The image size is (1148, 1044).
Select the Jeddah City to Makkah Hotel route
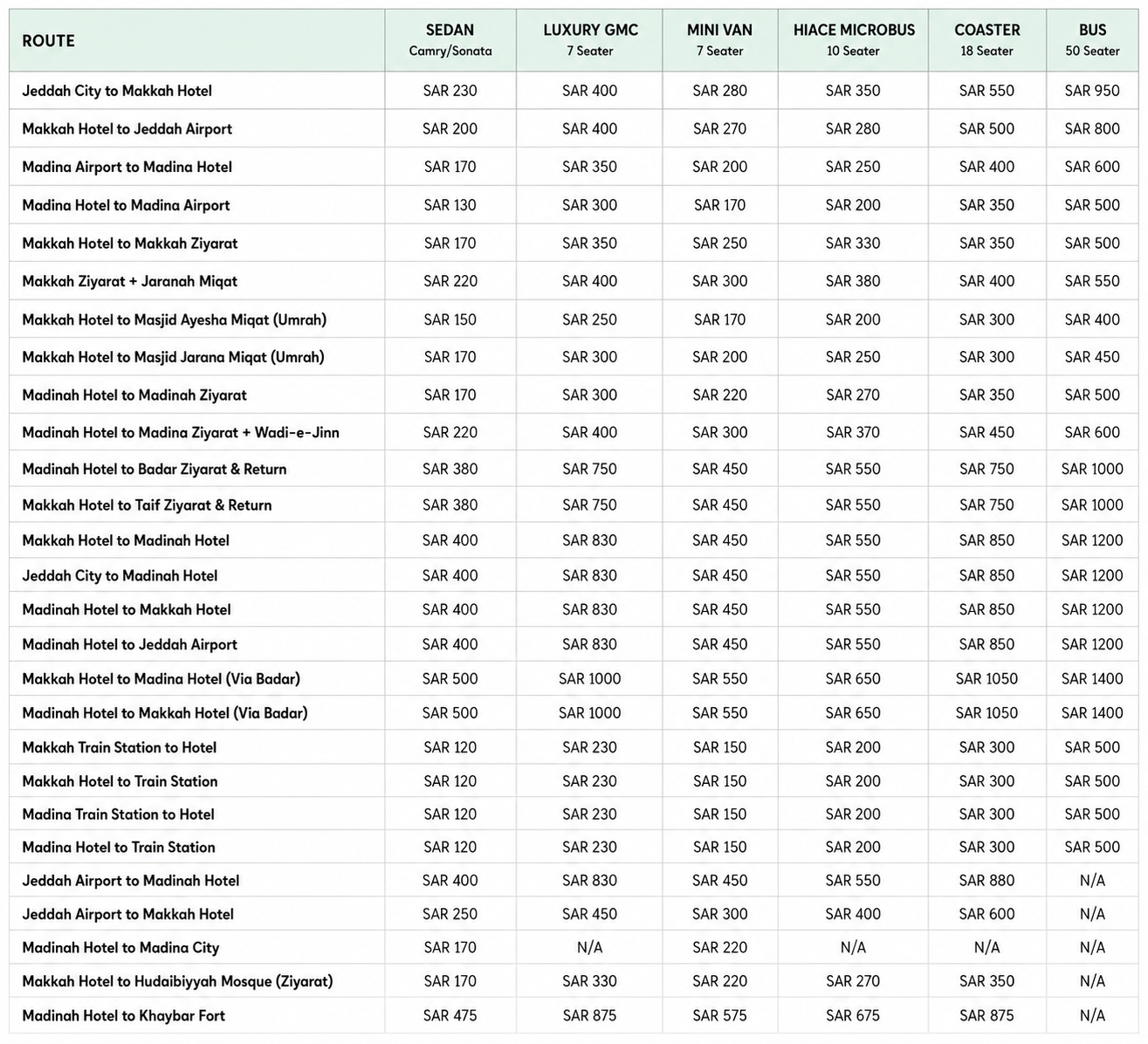(x=117, y=91)
